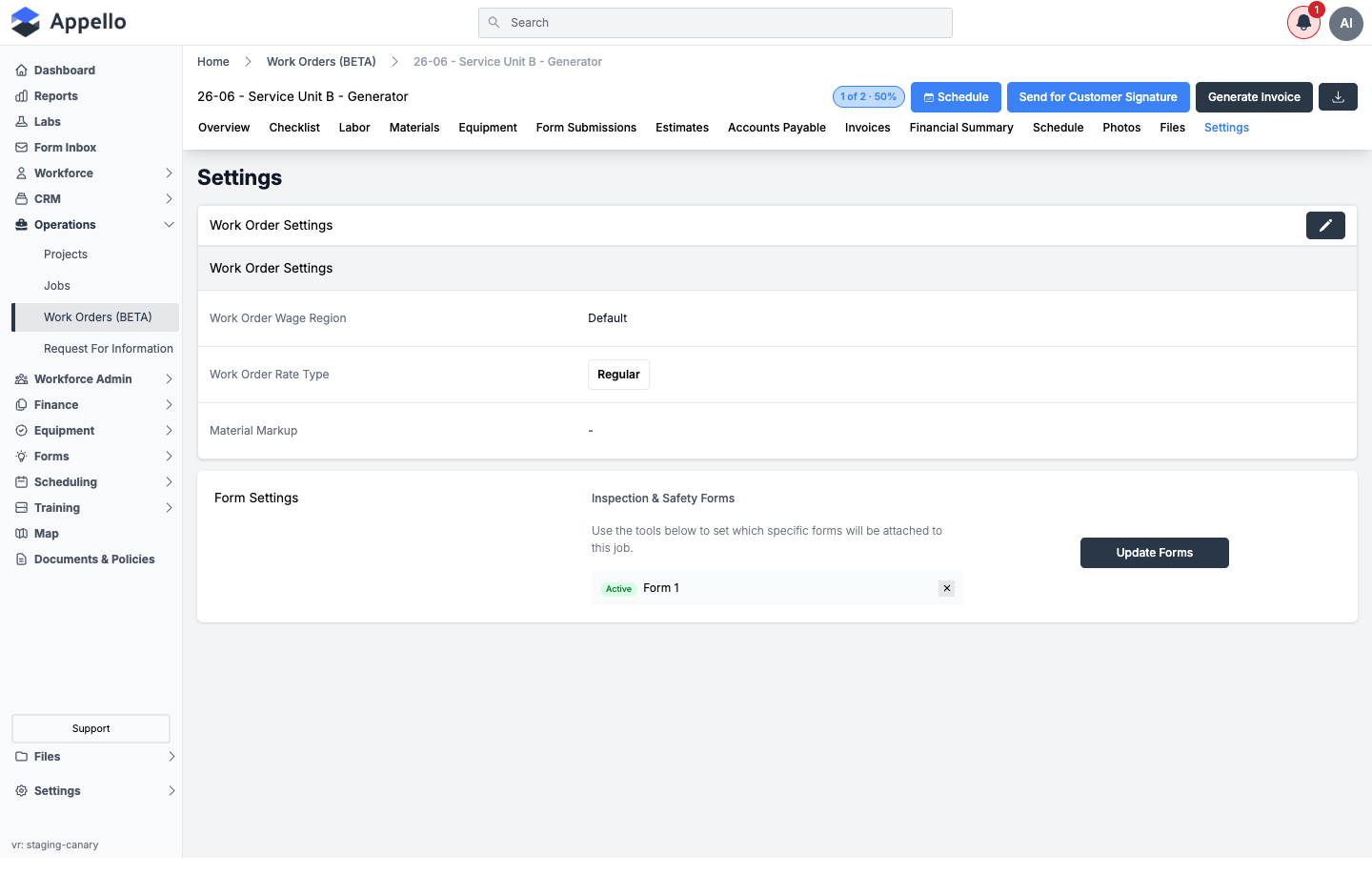Open the Accounts Payable tab
The height and width of the screenshot is (875, 1372).
[777, 128]
